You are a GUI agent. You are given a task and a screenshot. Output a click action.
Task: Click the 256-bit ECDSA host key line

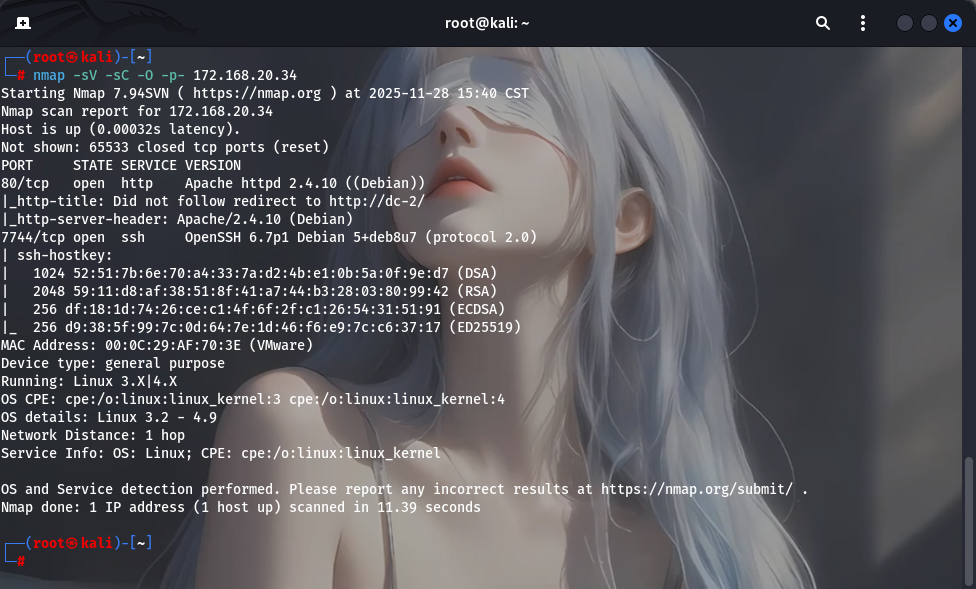point(253,309)
